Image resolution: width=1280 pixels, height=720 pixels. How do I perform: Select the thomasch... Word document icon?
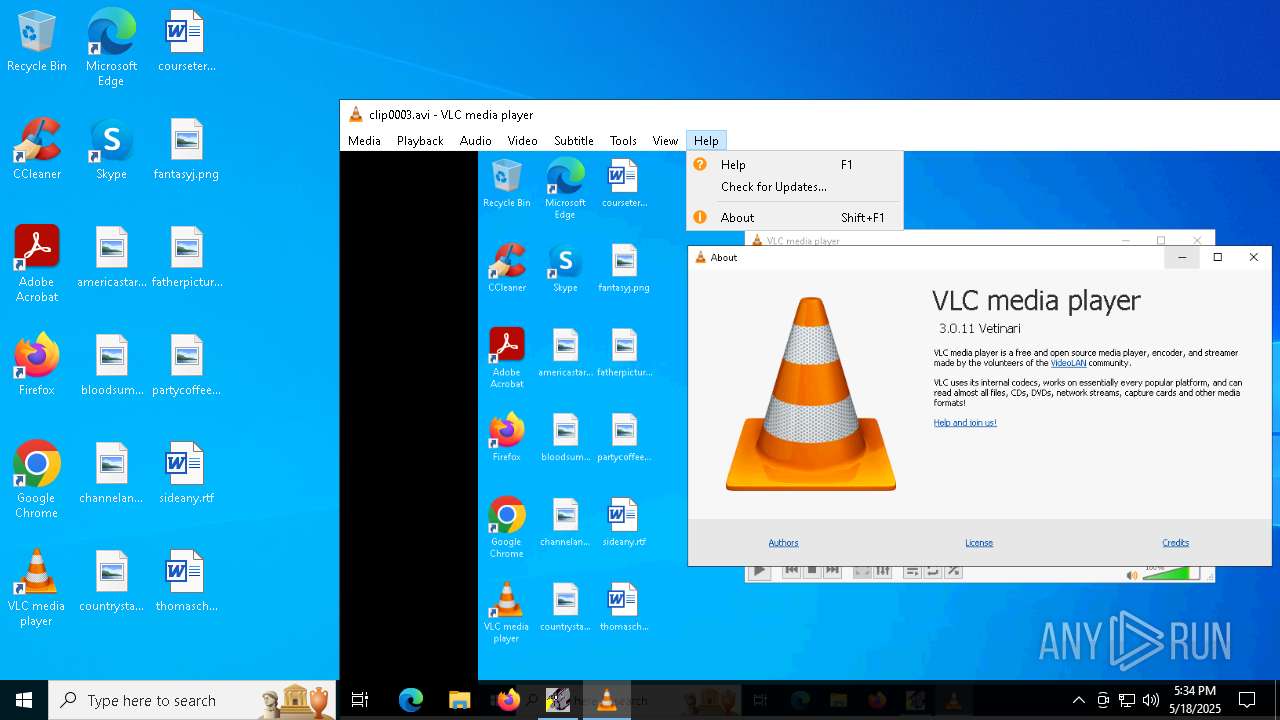pyautogui.click(x=186, y=582)
